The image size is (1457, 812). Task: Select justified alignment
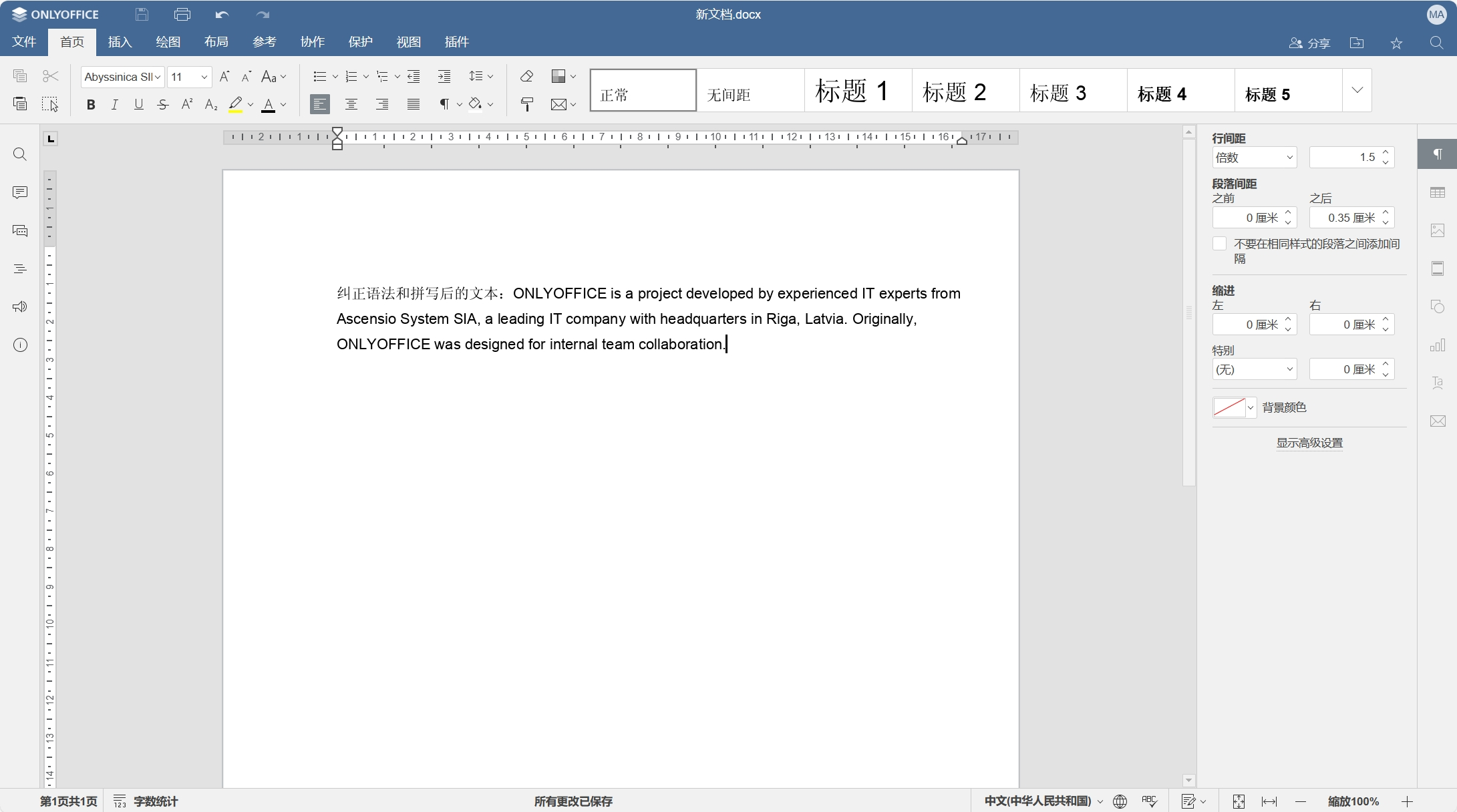(414, 104)
